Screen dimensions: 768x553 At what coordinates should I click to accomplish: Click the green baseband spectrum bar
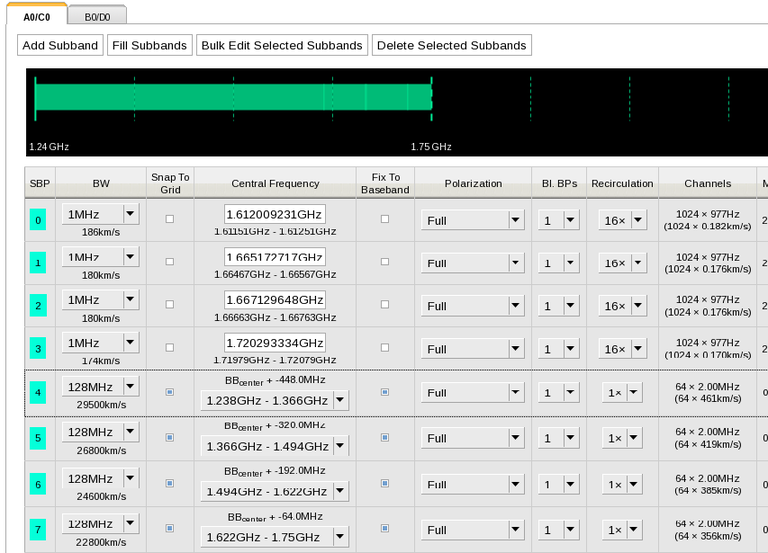232,97
